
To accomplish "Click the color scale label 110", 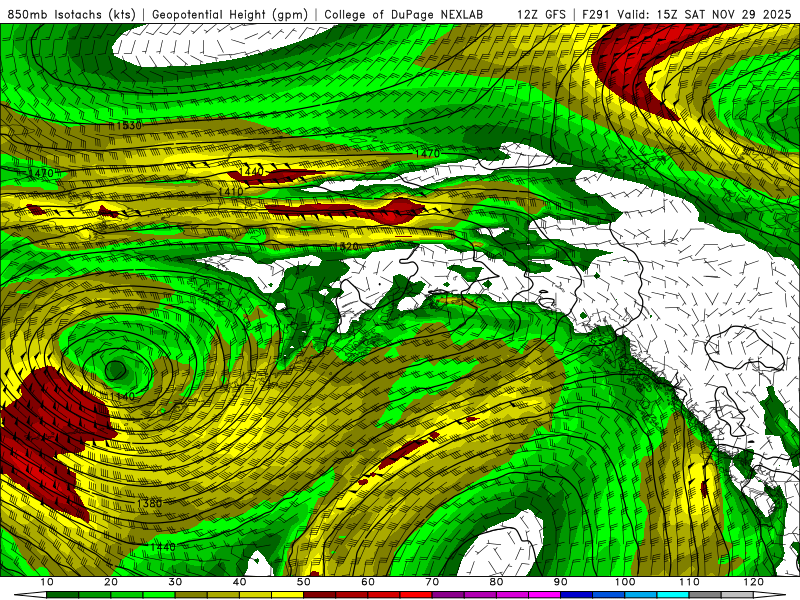I will click(689, 582).
